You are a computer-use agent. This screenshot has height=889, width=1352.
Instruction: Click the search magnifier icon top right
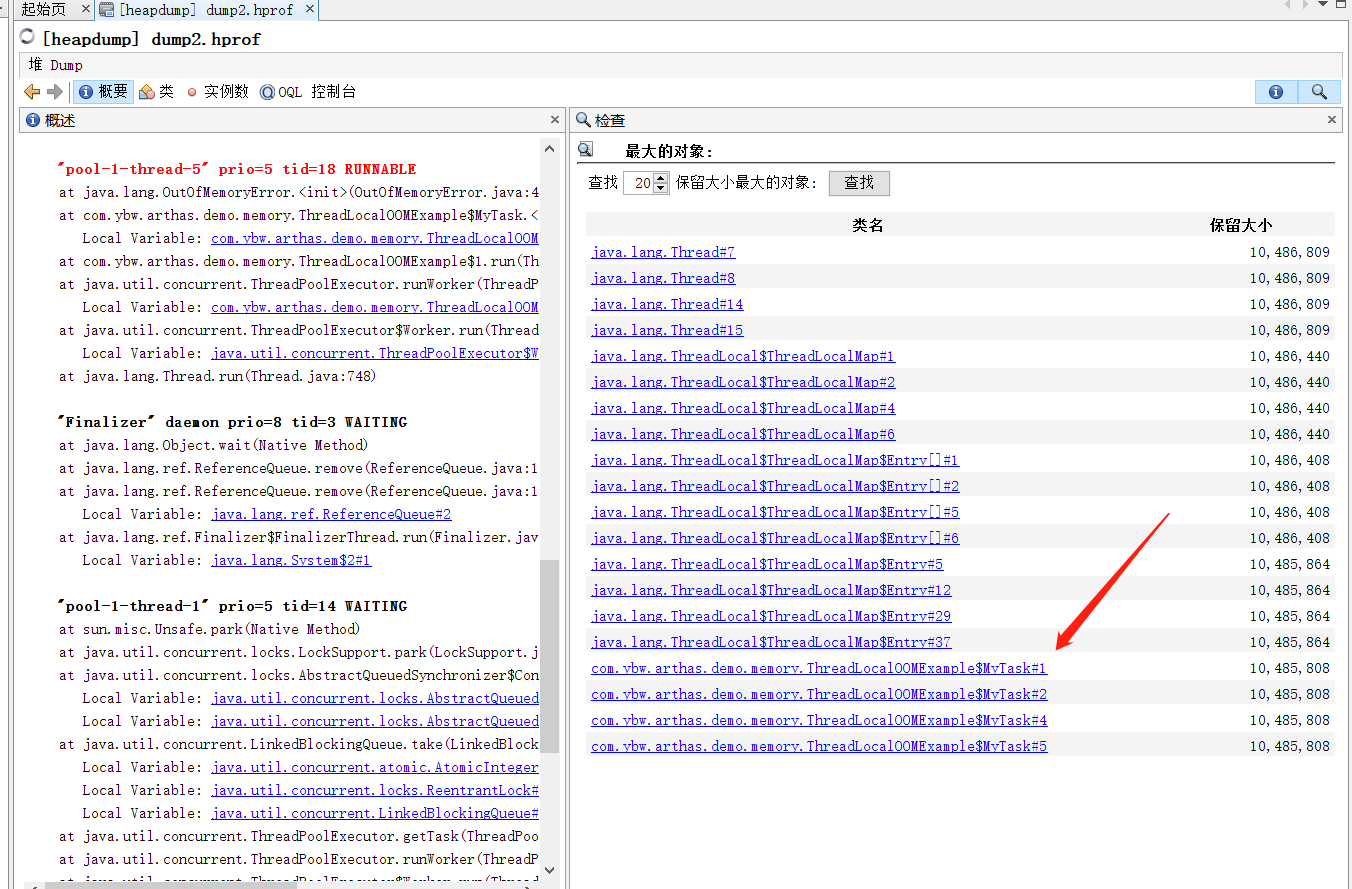pos(1319,91)
